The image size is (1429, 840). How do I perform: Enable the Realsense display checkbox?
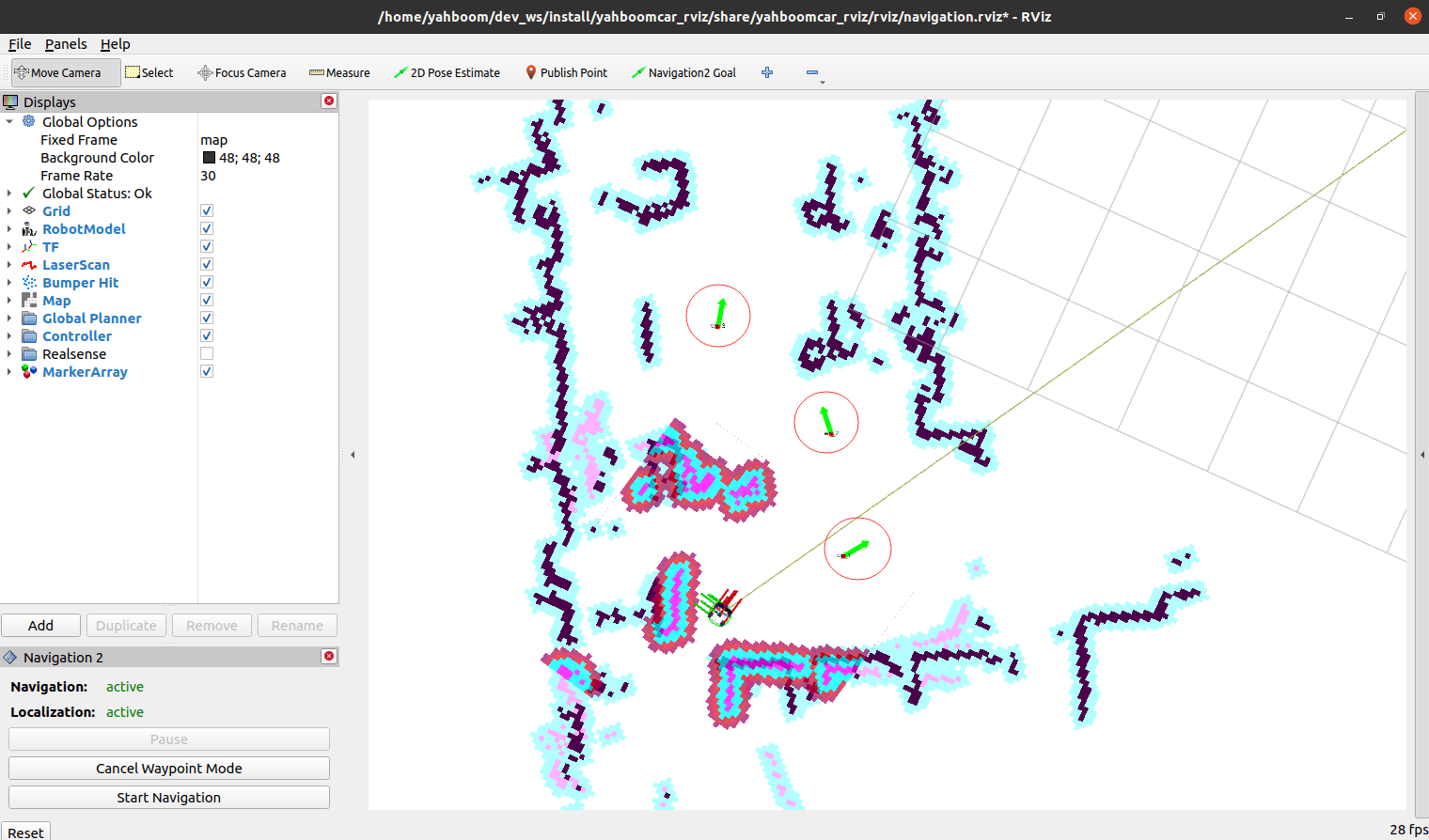click(207, 354)
